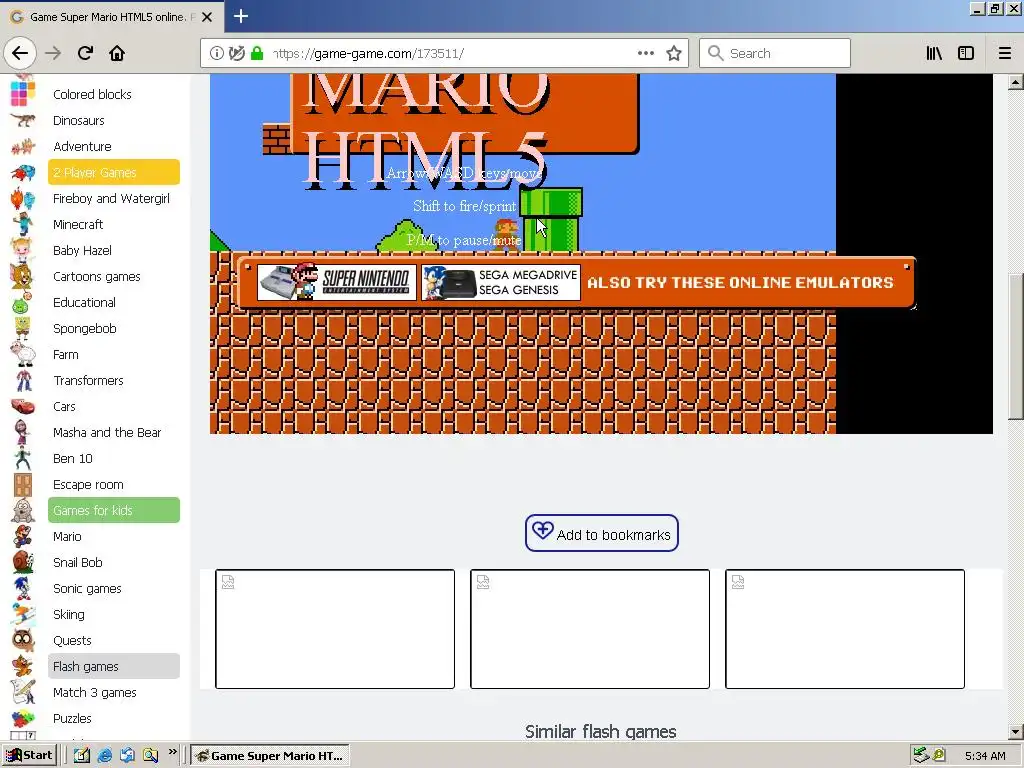The width and height of the screenshot is (1024, 768).
Task: Click the page scrollbar down arrow
Action: (x=1015, y=731)
